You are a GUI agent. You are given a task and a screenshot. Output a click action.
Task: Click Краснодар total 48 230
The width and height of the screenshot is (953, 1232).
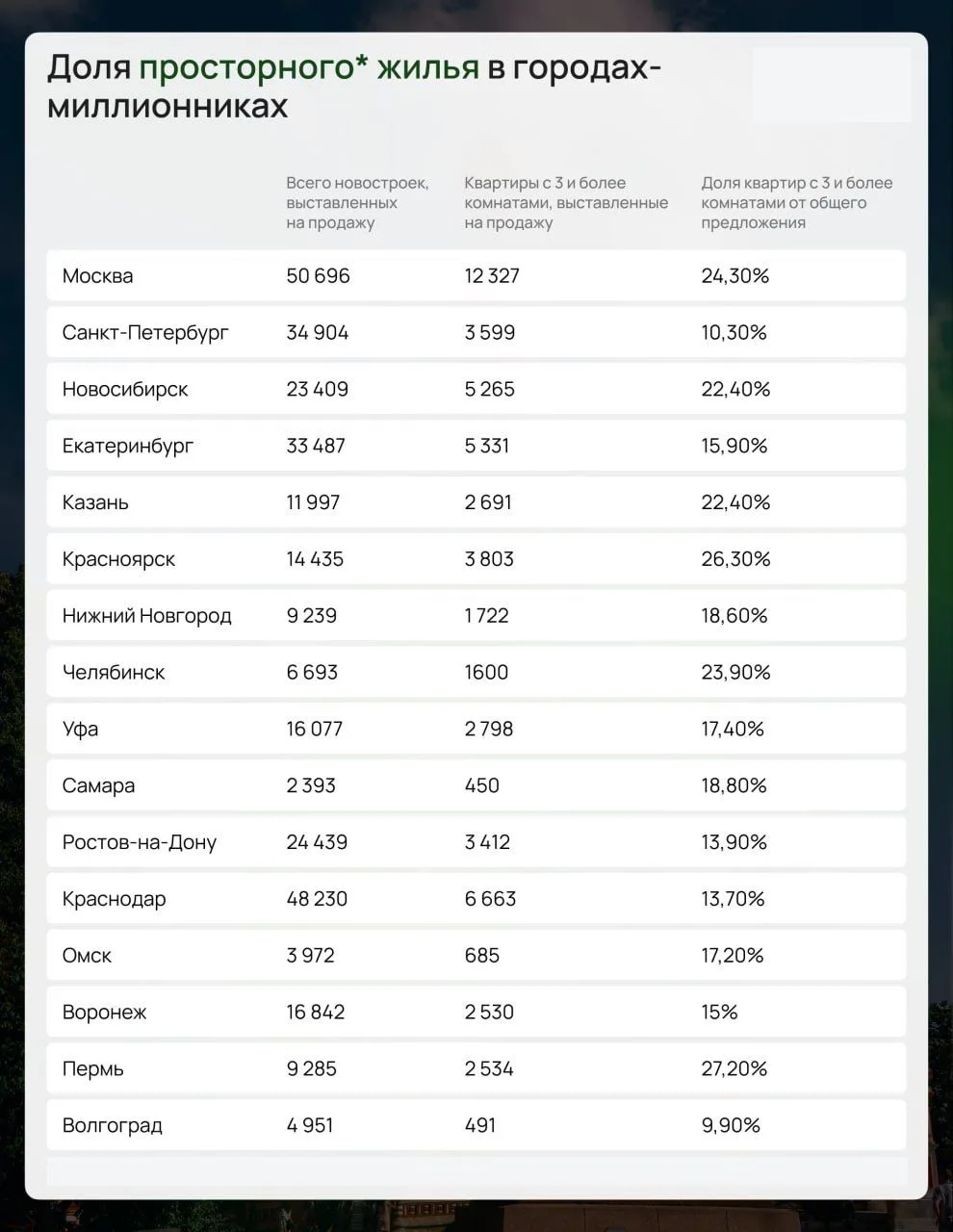point(317,899)
